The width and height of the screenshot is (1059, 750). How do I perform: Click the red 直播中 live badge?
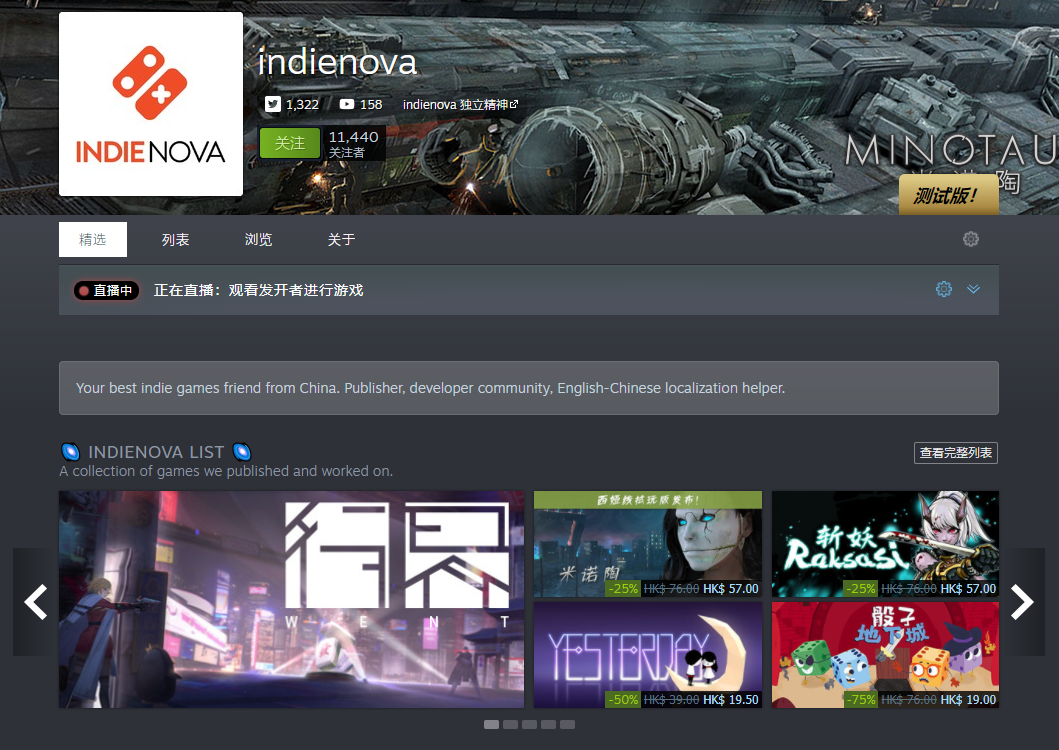pos(107,291)
